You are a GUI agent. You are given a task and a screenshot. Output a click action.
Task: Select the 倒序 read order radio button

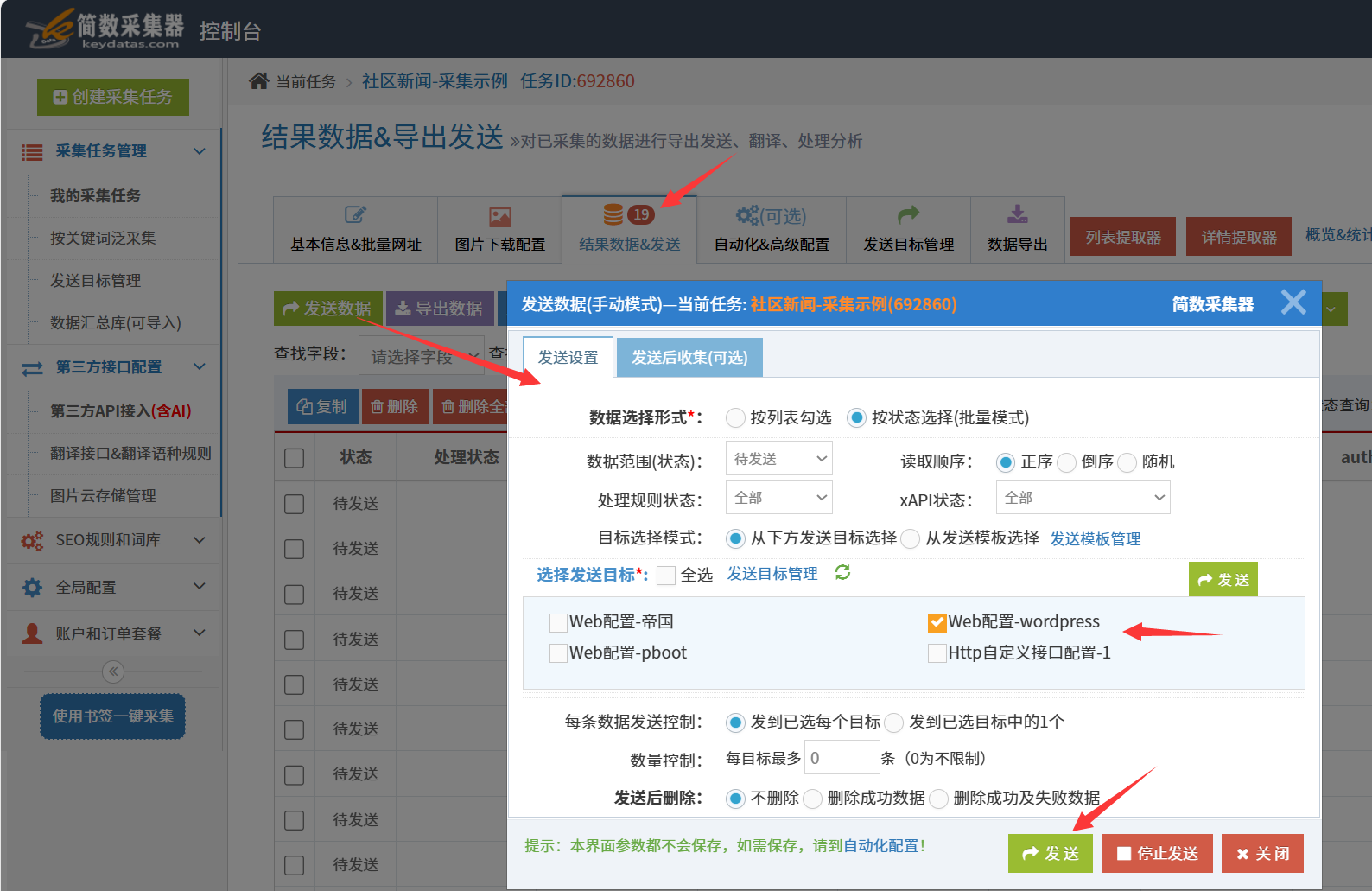pos(1067,462)
